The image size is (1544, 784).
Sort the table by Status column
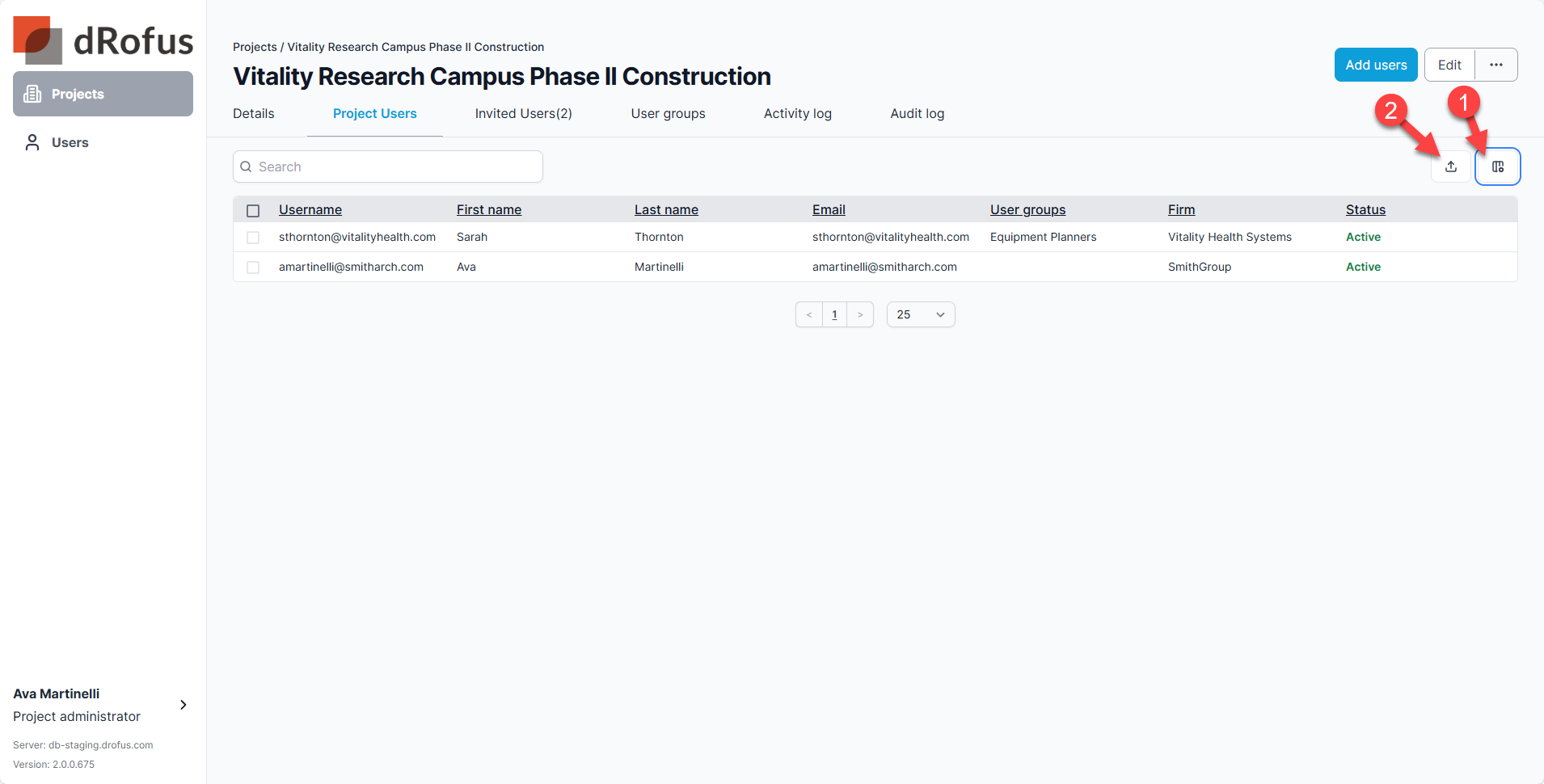click(1365, 209)
